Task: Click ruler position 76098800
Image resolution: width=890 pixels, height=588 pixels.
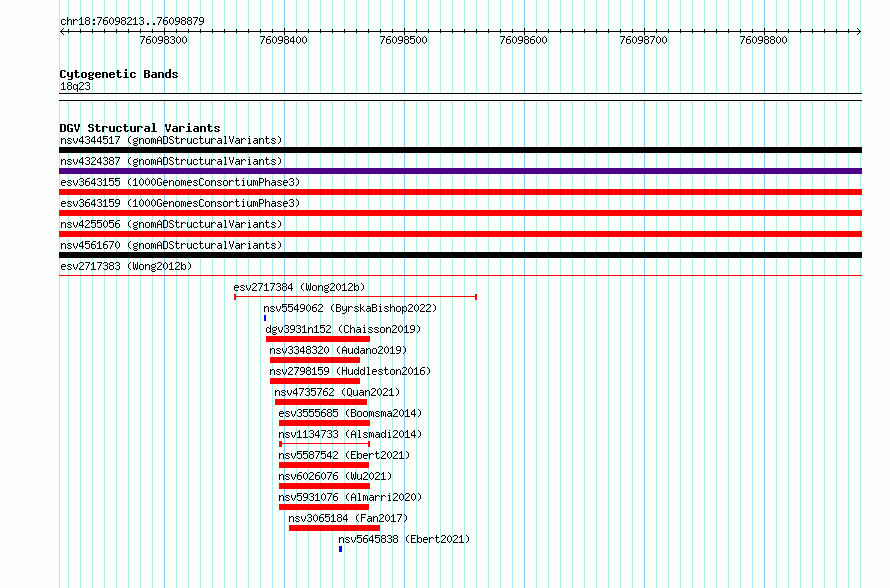Action: click(763, 40)
